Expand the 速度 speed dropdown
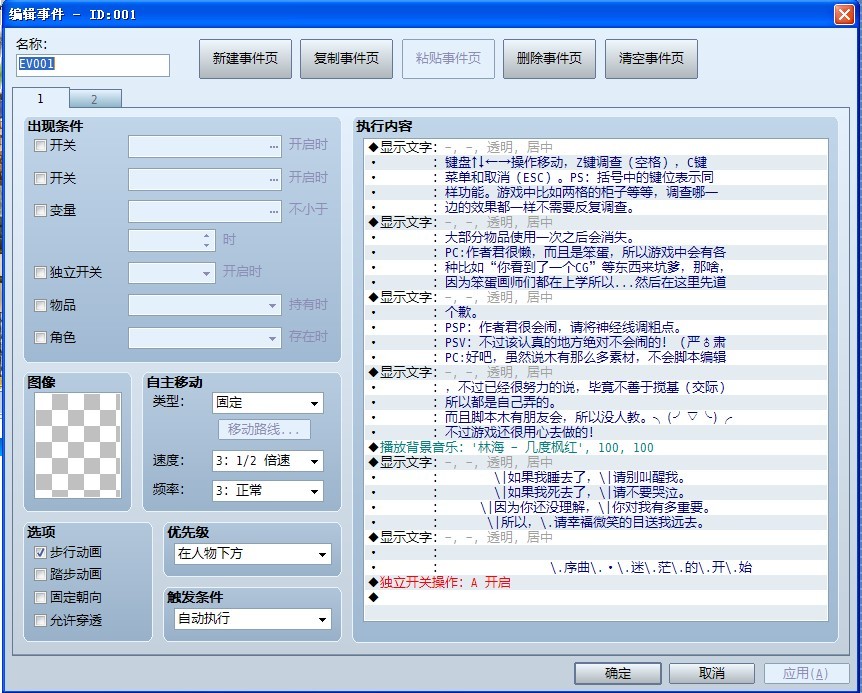862x693 pixels. (268, 461)
